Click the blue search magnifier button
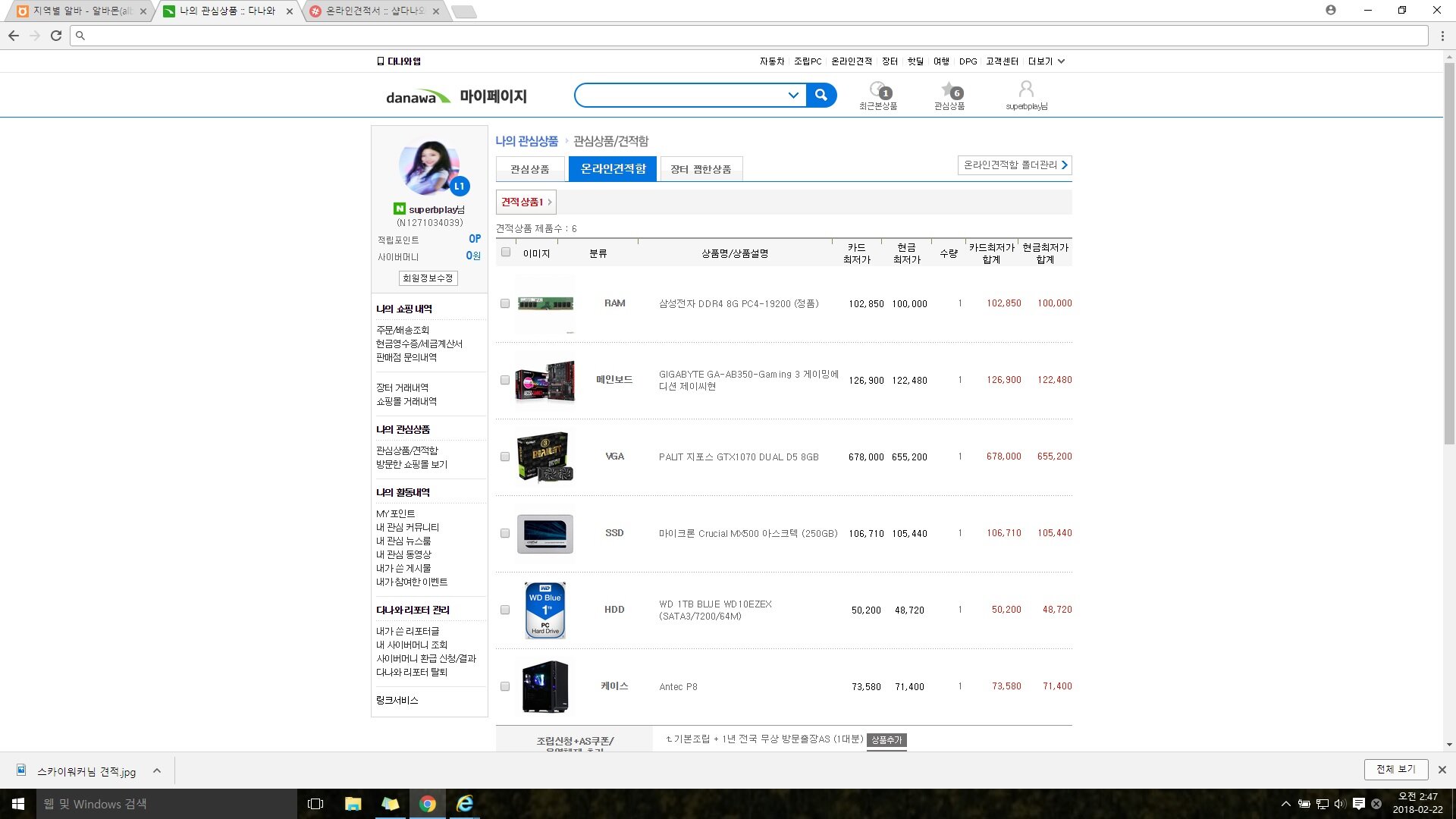Viewport: 1456px width, 819px height. (821, 96)
